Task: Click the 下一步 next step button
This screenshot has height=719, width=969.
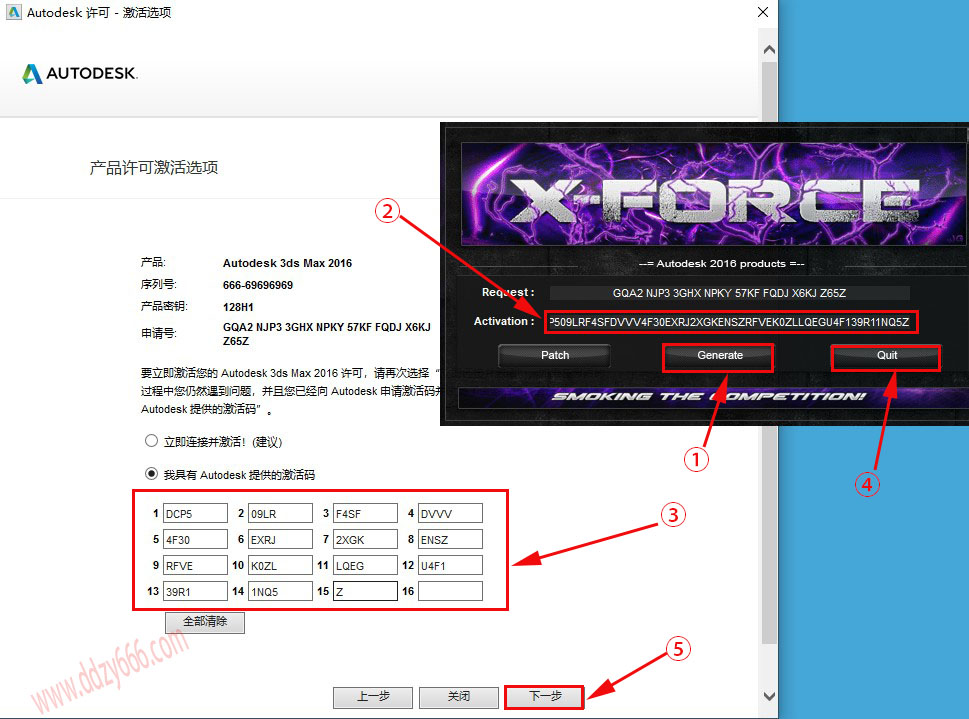Action: coord(544,697)
